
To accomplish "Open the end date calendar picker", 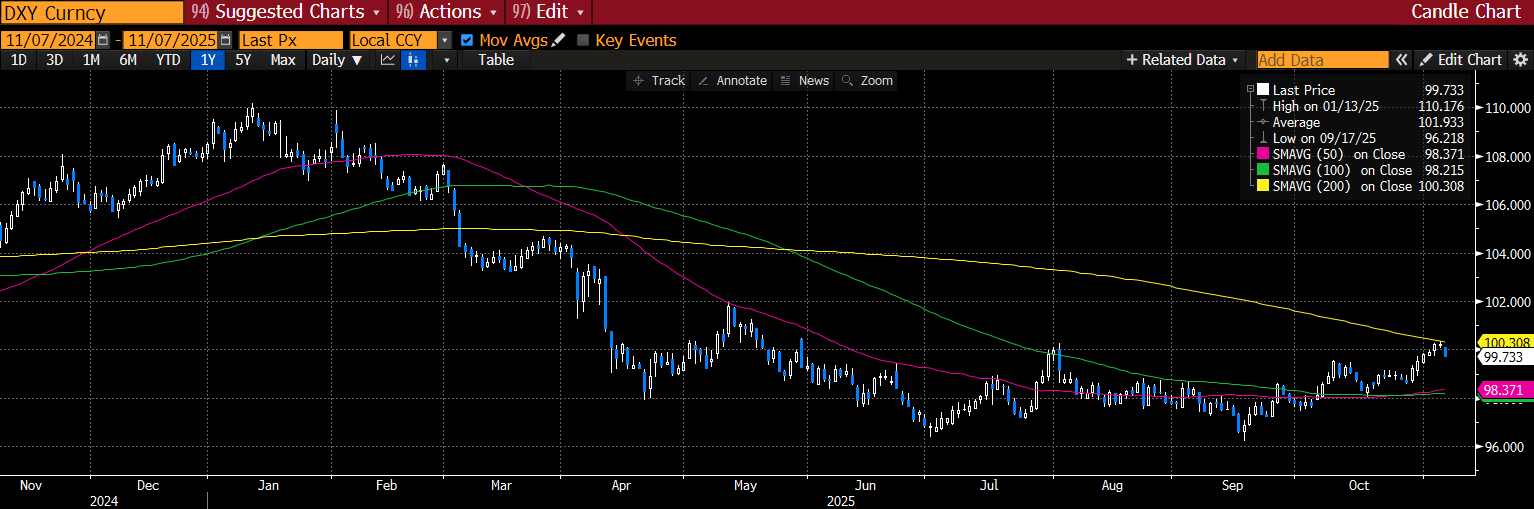I will [225, 40].
